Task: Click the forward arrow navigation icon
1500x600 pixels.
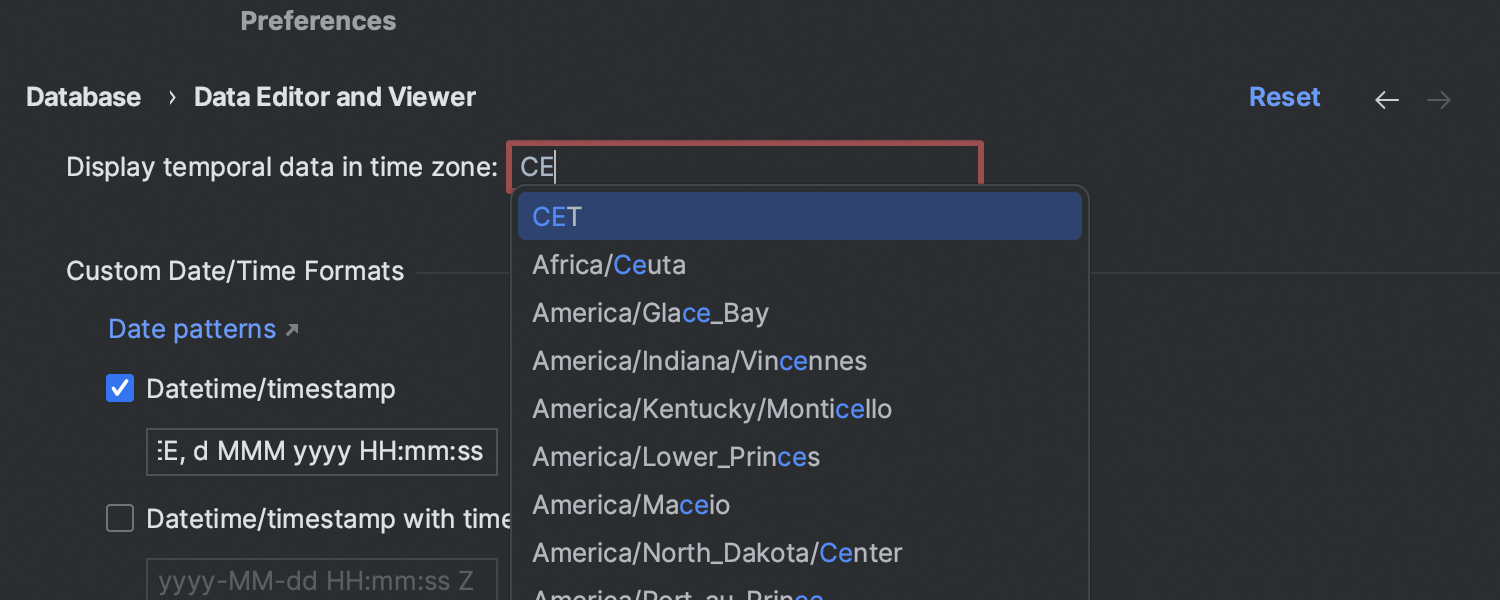Action: point(1439,99)
